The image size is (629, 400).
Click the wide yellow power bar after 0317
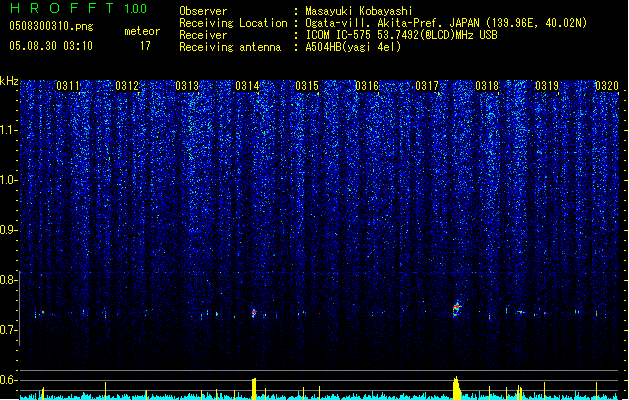(457, 388)
